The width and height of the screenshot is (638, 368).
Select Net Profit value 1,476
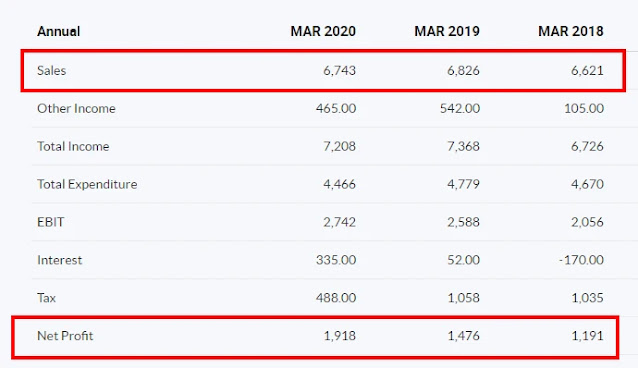point(463,336)
